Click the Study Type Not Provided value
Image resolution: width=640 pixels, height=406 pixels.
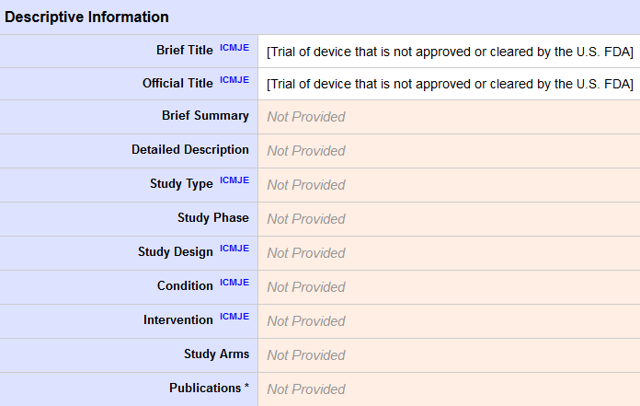[306, 185]
